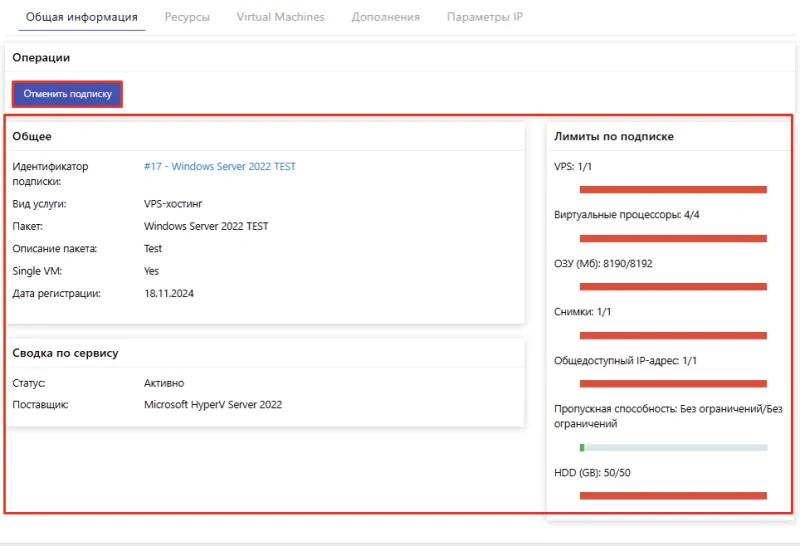The image size is (800, 546).
Task: Click the Виртуальные процессоры 4/4 usage bar
Action: click(673, 238)
